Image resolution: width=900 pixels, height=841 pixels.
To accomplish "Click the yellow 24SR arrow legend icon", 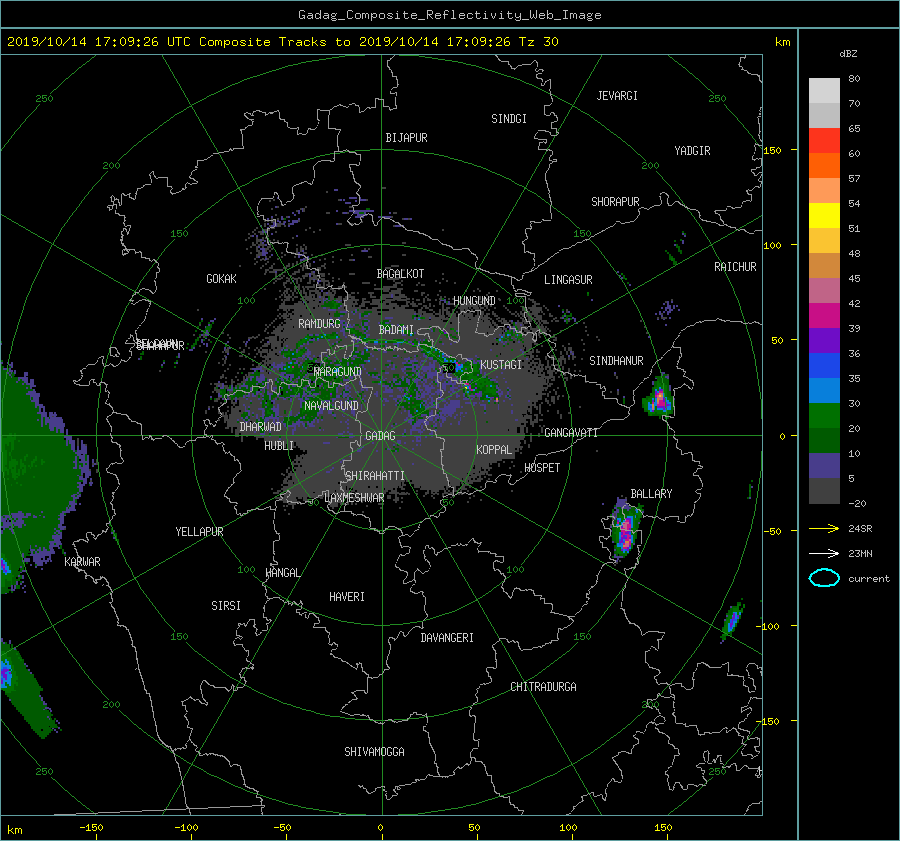I will pyautogui.click(x=824, y=528).
